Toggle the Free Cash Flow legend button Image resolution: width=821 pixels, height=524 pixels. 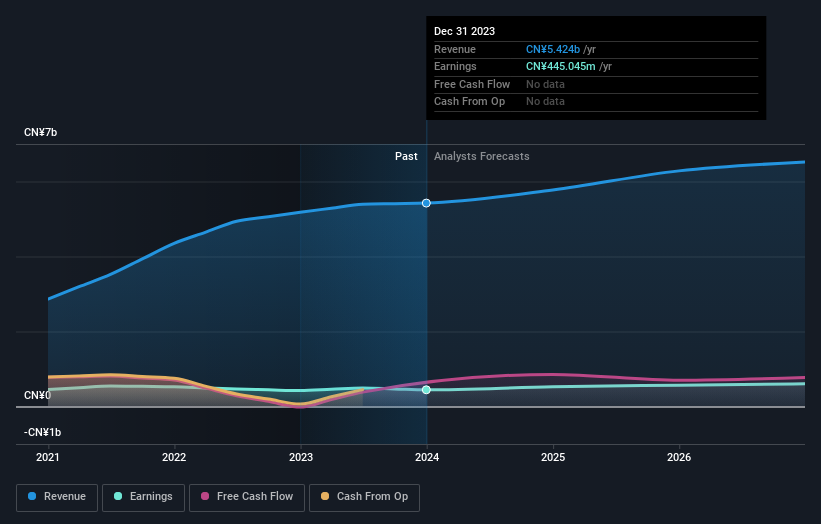pyautogui.click(x=247, y=497)
